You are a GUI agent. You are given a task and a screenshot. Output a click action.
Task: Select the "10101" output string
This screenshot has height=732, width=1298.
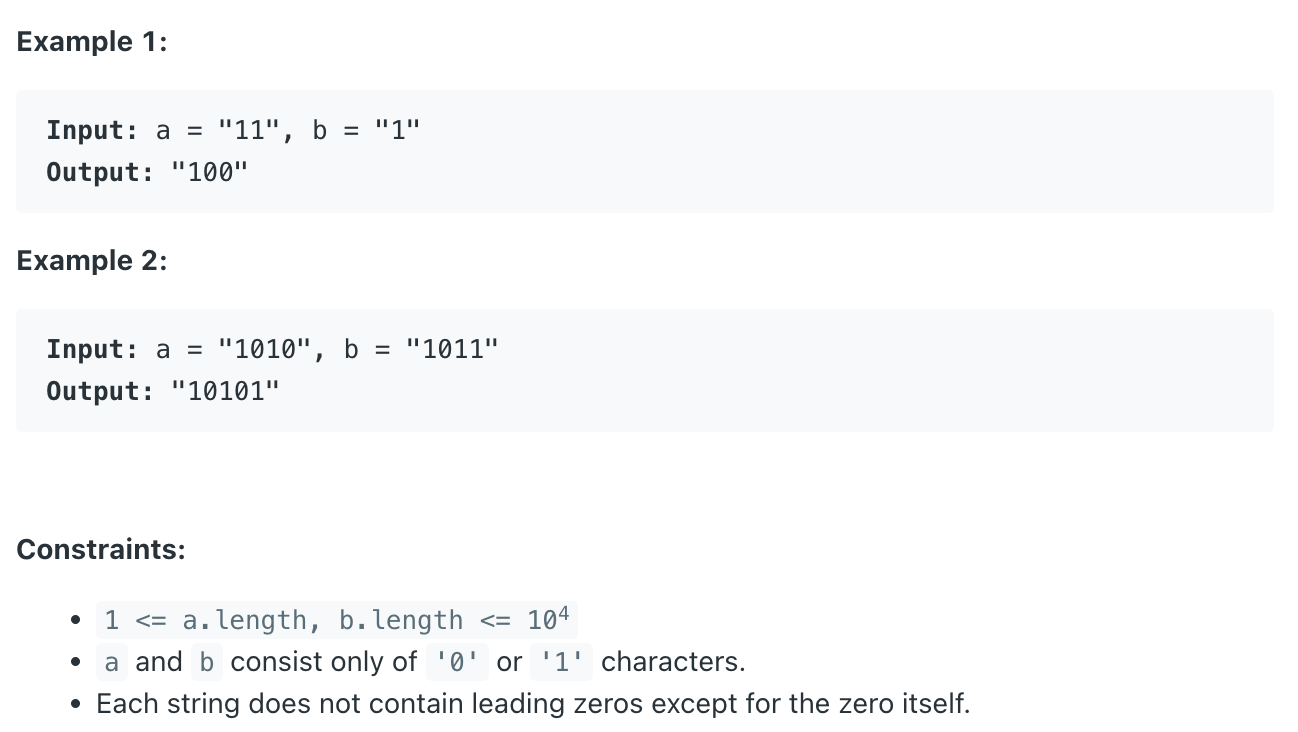coord(225,391)
